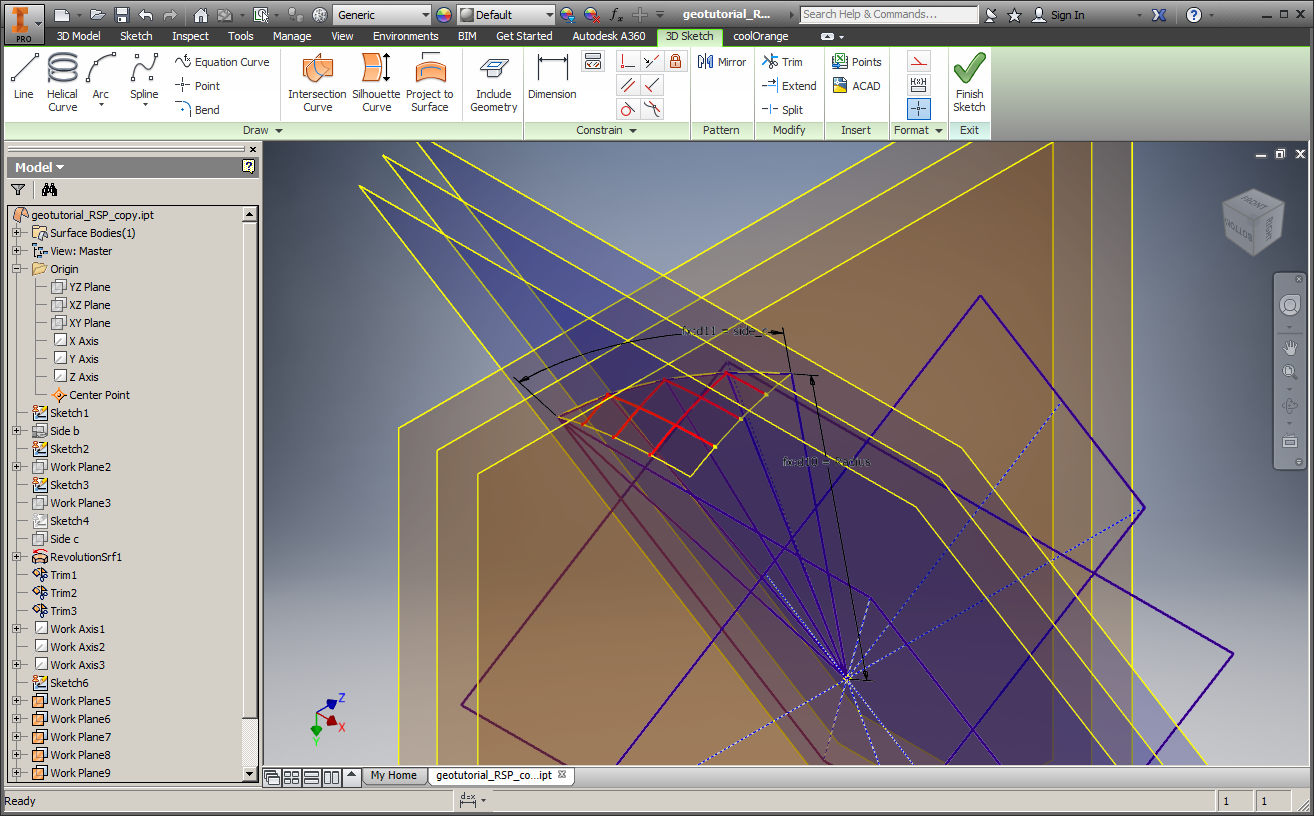Toggle driven dimension format
Image resolution: width=1314 pixels, height=816 pixels.
(x=919, y=85)
